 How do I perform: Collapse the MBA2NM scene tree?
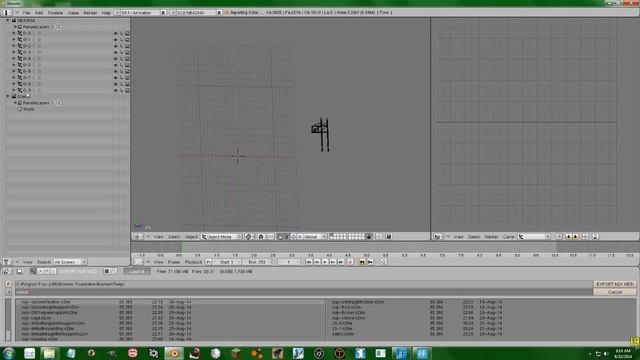point(7,20)
